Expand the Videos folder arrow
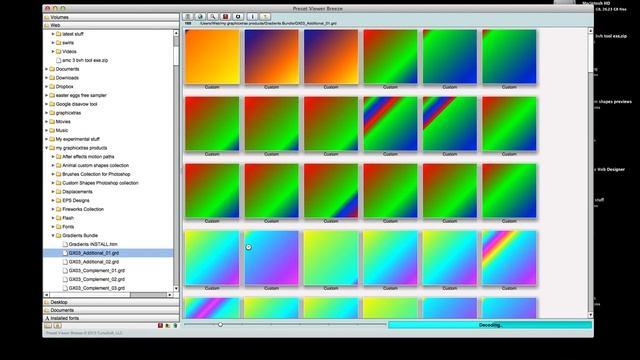640x360 pixels. pyautogui.click(x=53, y=51)
